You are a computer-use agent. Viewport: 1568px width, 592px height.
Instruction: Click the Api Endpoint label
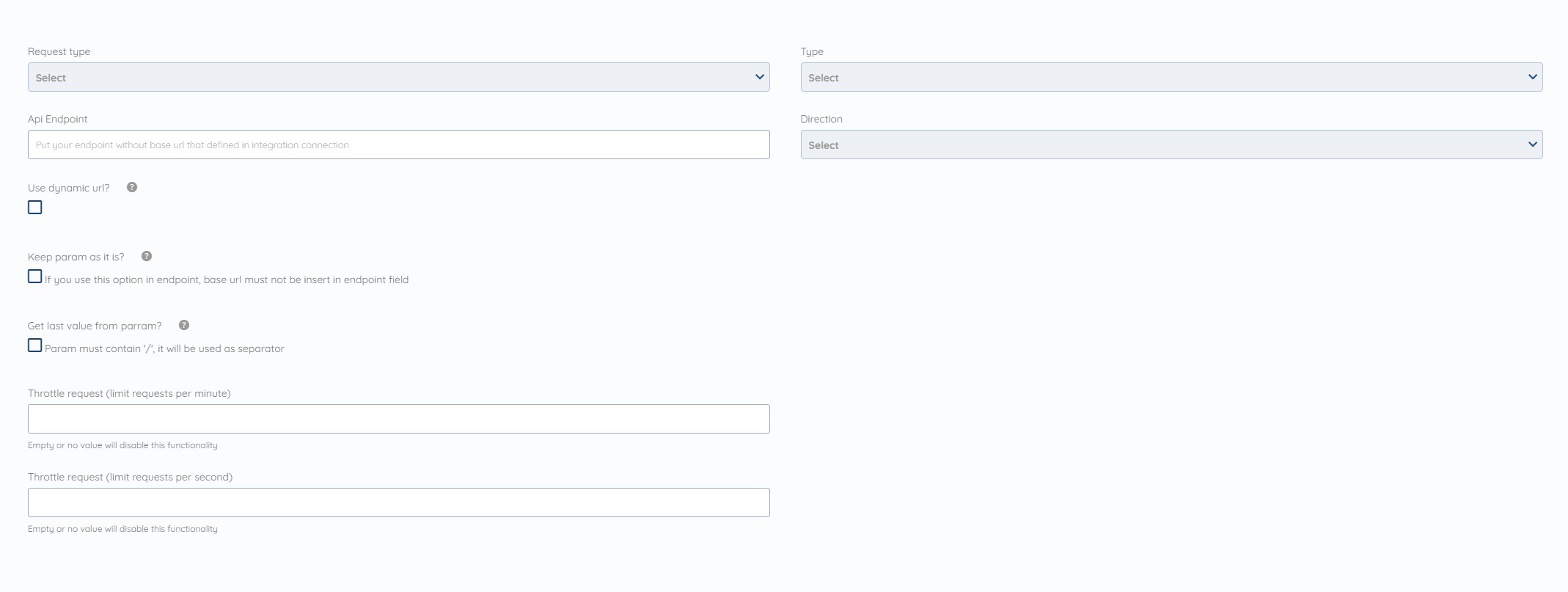pos(58,119)
